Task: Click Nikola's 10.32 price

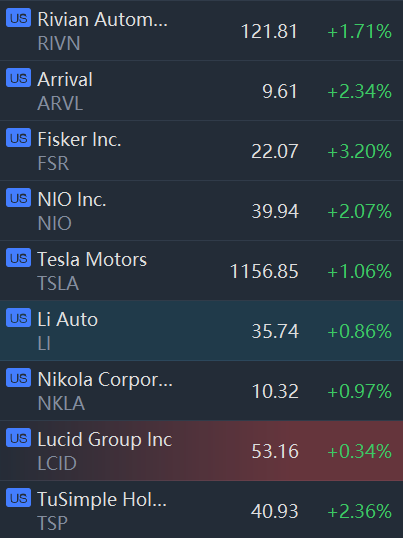Action: point(275,391)
